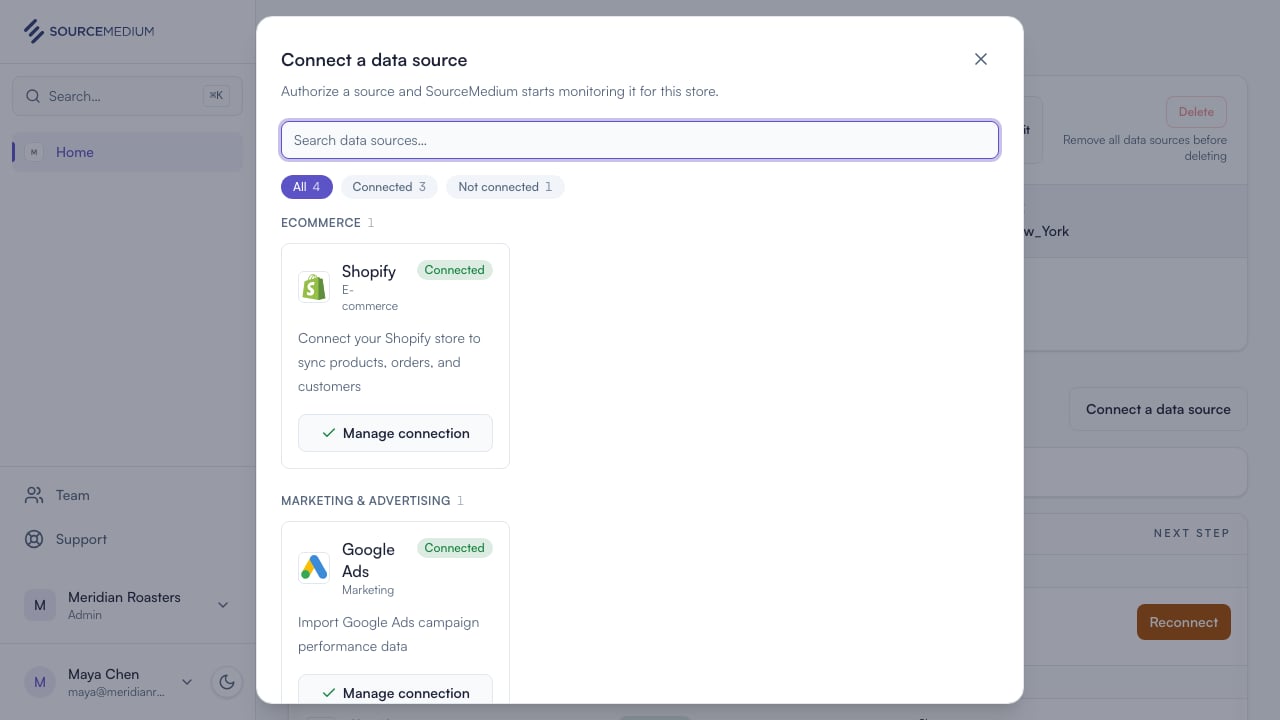Click the Maya Chen avatar
The width and height of the screenshot is (1280, 720).
(x=40, y=682)
